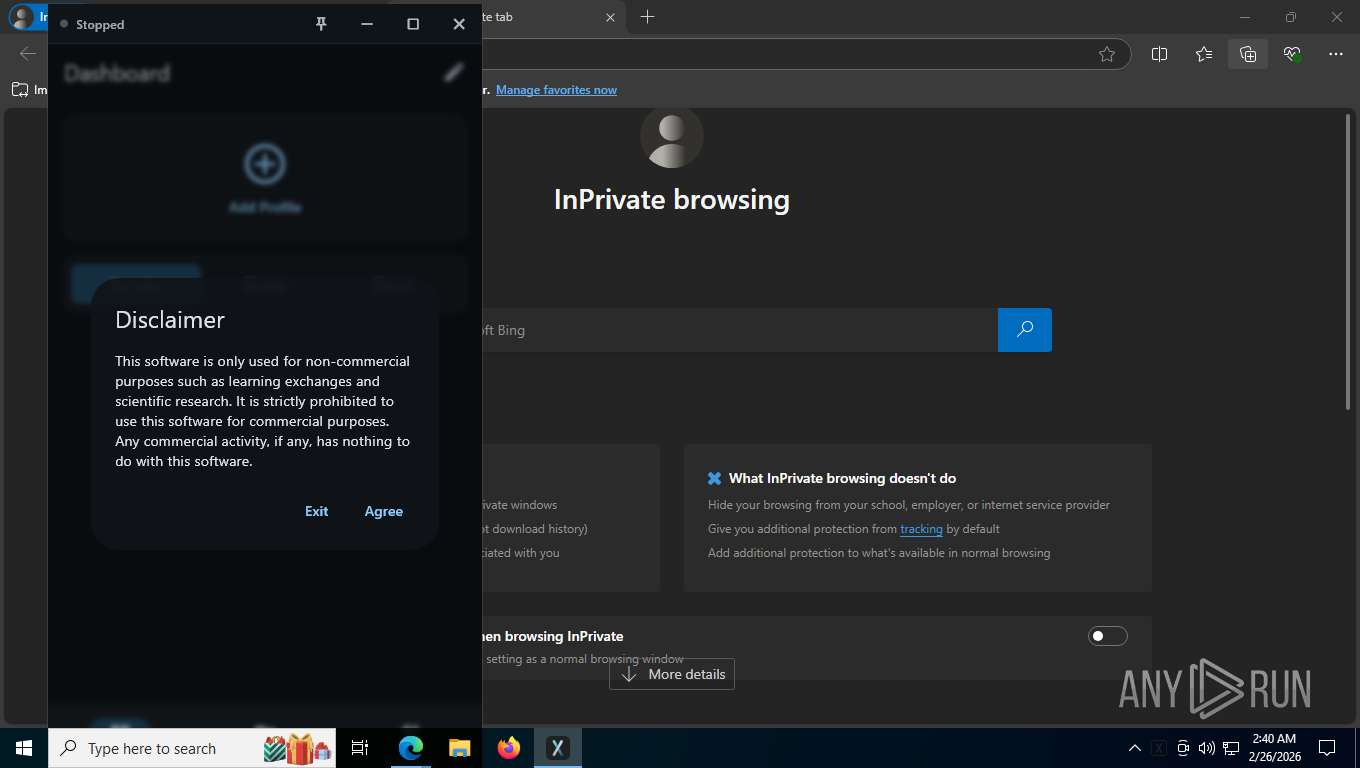Click the InPrivate profile avatar
Viewport: 1360px width, 768px height.
(x=672, y=136)
